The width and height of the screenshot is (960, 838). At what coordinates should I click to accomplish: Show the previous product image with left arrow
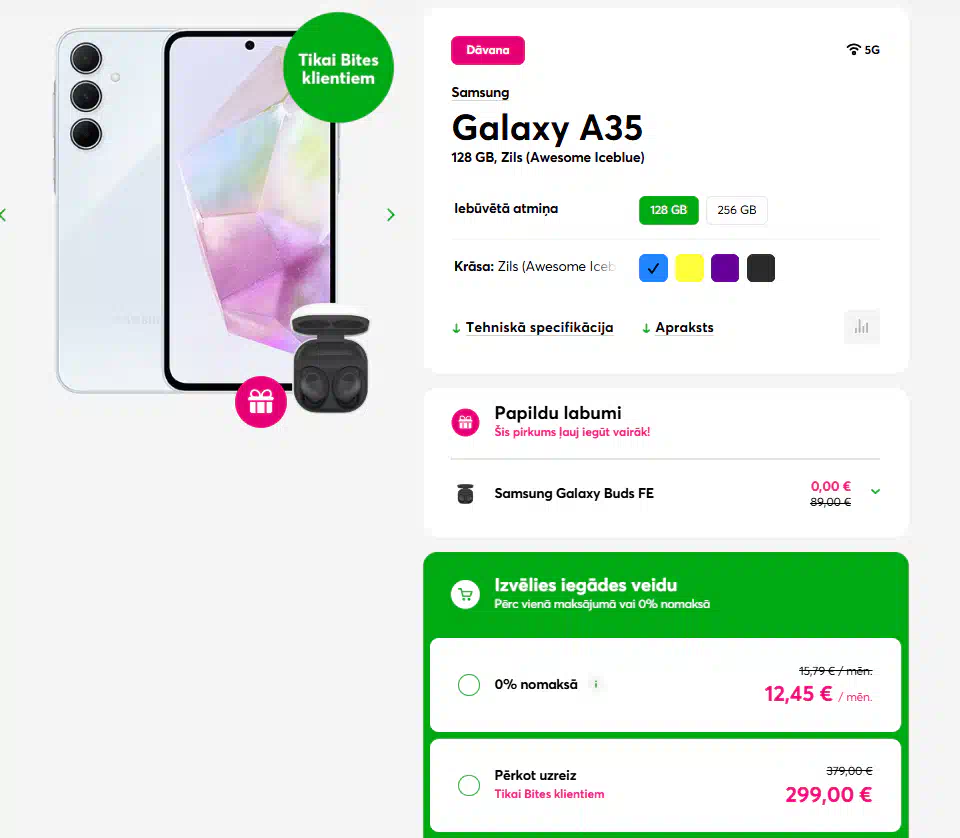(x=3, y=215)
